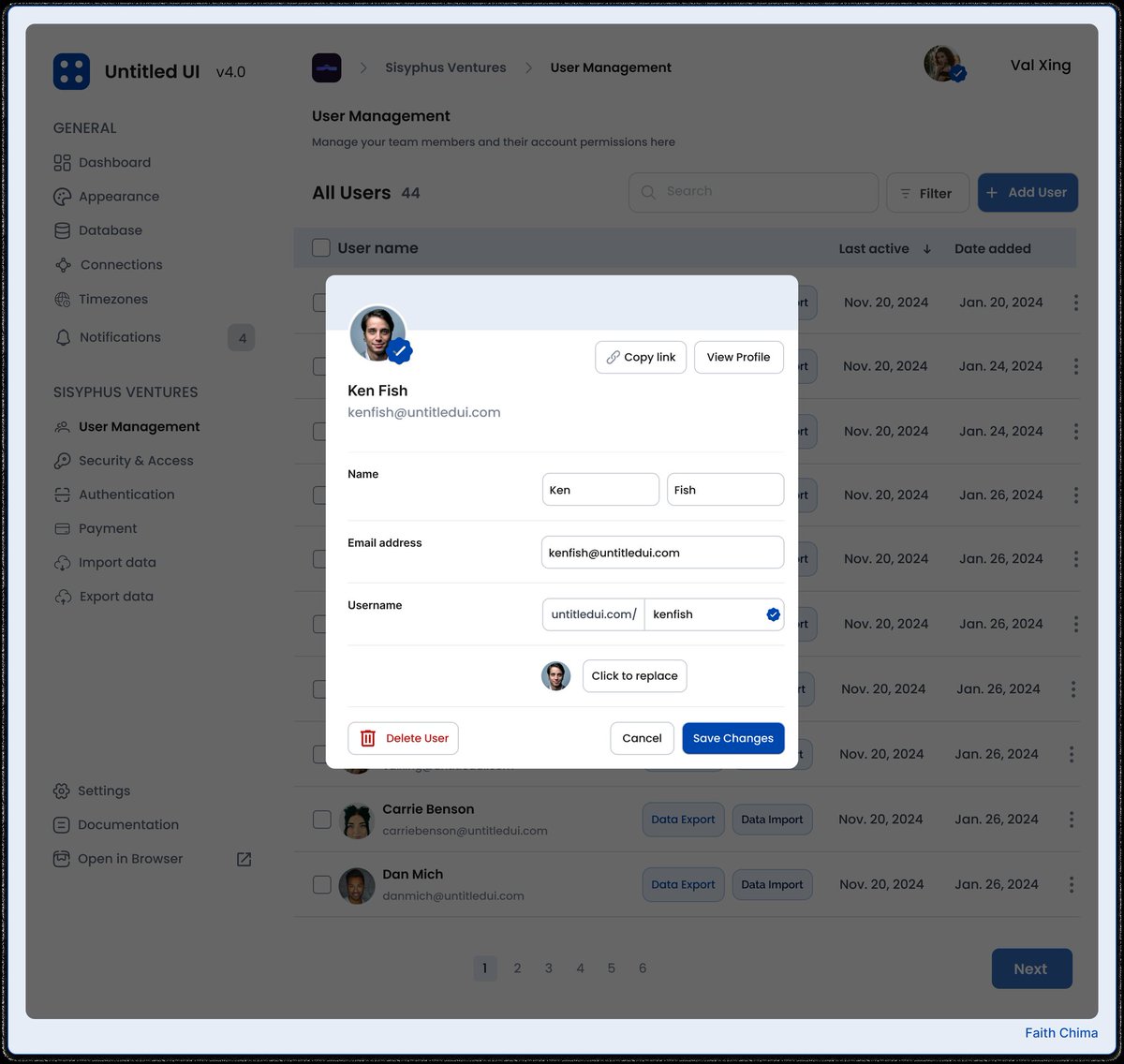Open Connections in the sidebar
This screenshot has height=1064, width=1124.
[109, 265]
